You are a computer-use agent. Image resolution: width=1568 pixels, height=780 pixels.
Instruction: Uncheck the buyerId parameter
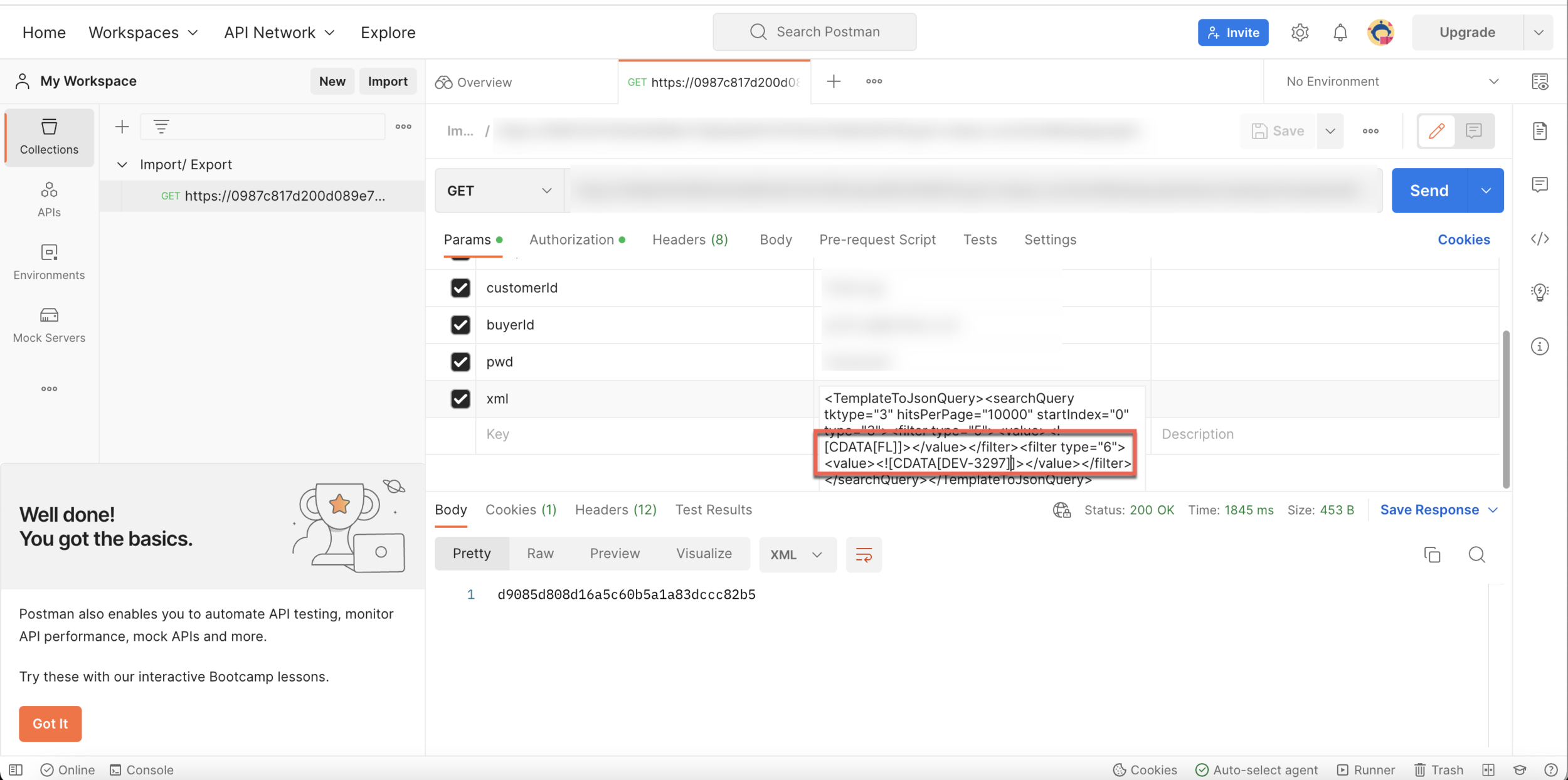pos(460,325)
